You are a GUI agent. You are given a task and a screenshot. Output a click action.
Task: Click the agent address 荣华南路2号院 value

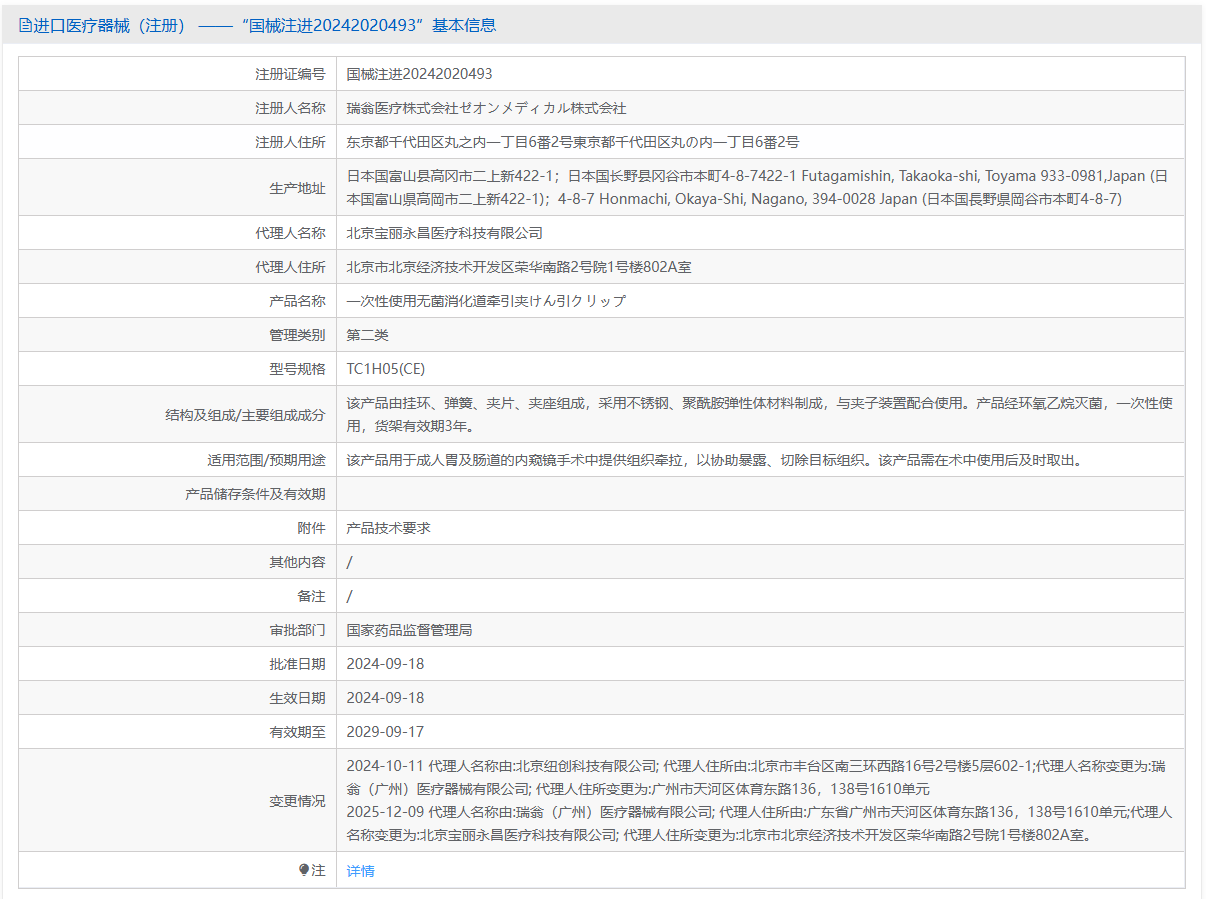click(519, 267)
